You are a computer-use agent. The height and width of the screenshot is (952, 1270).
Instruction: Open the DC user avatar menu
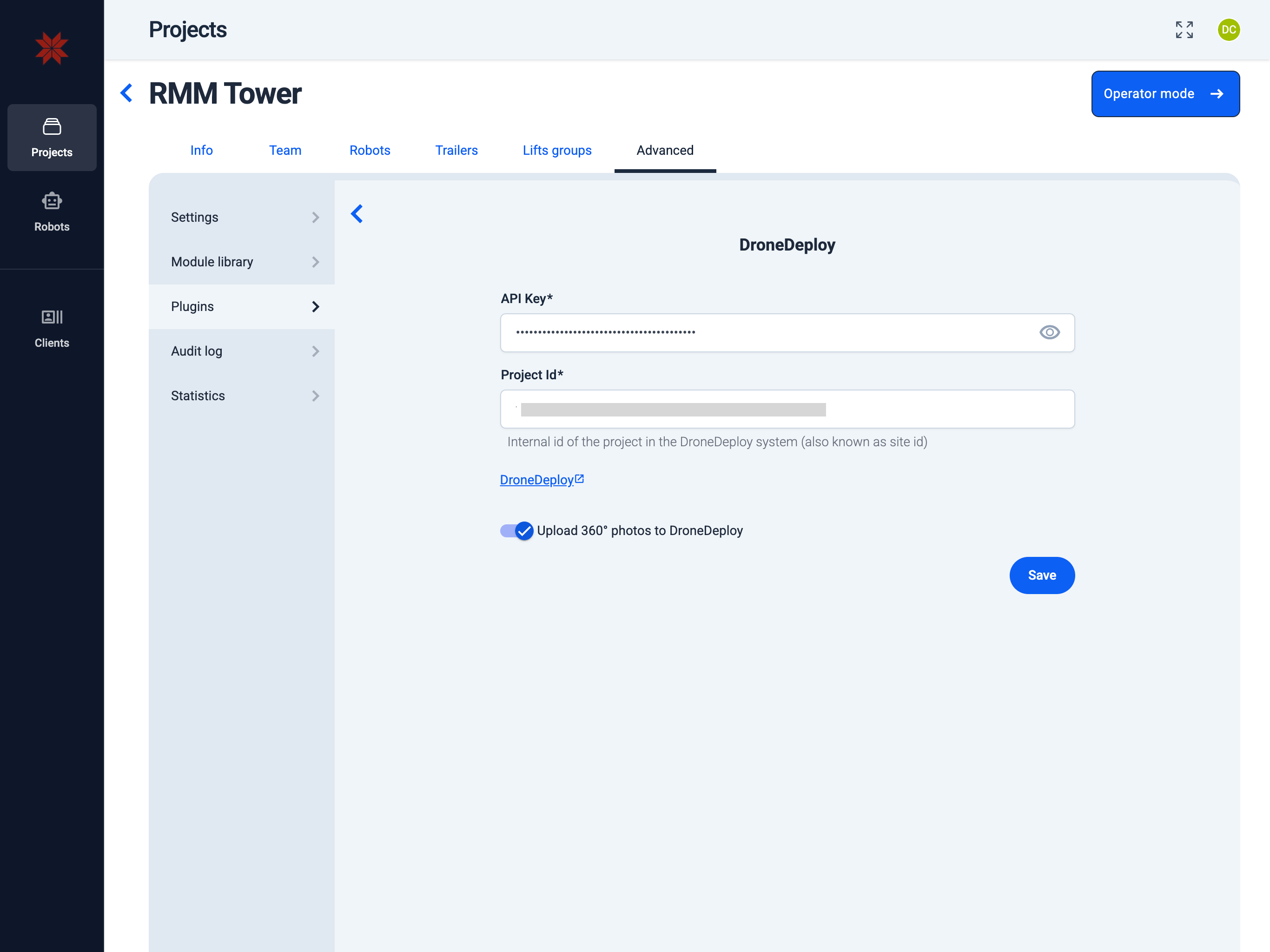1228,30
